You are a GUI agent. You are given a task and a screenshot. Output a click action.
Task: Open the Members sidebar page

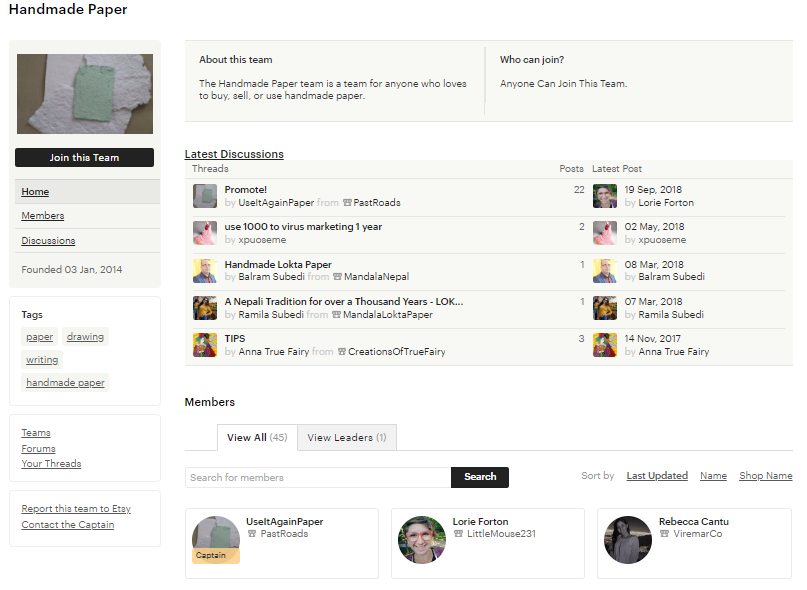pyautogui.click(x=43, y=216)
